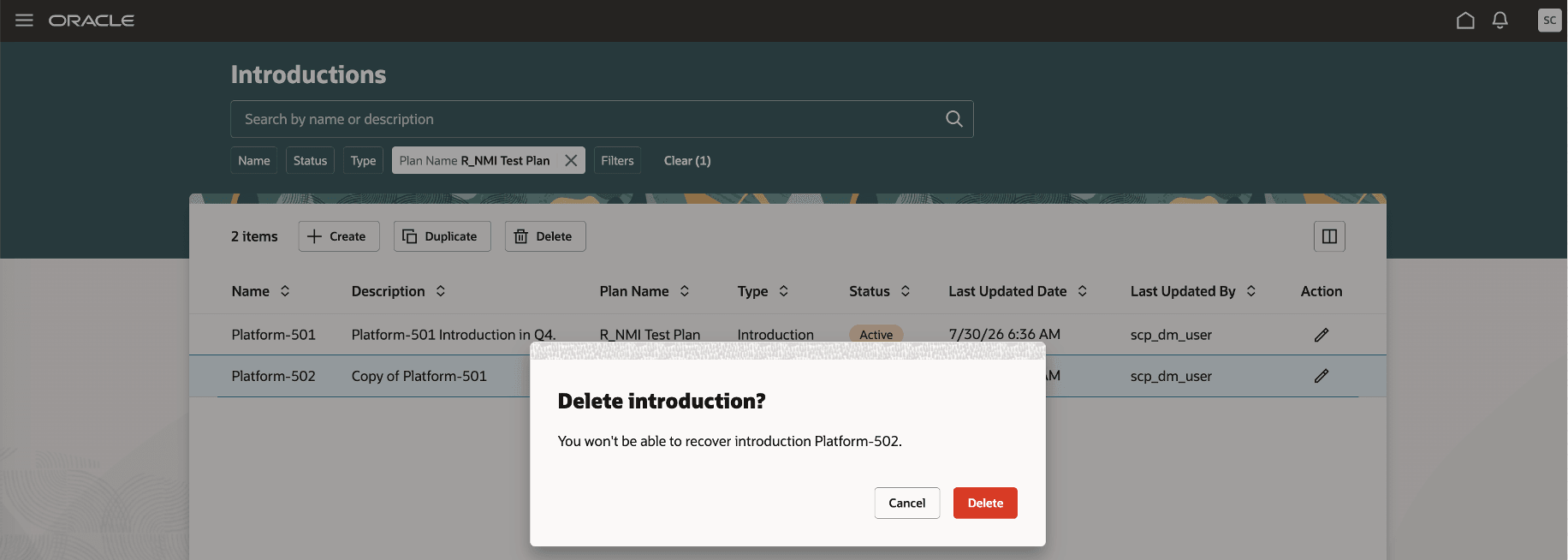
Task: Click the Introductions page heading
Action: click(308, 74)
